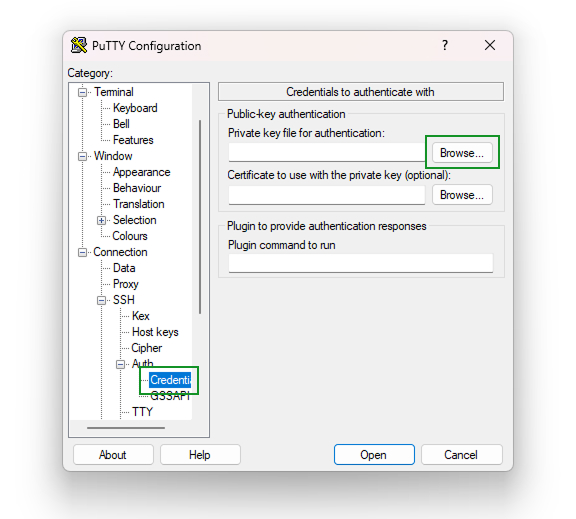Screen dimensions: 576x519
Task: Click the Open button to connect
Action: [x=374, y=455]
